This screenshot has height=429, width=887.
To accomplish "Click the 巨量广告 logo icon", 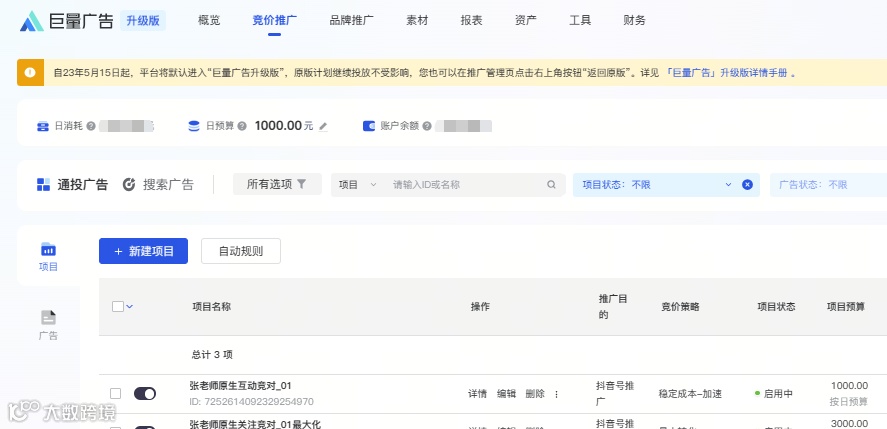I will pyautogui.click(x=32, y=22).
